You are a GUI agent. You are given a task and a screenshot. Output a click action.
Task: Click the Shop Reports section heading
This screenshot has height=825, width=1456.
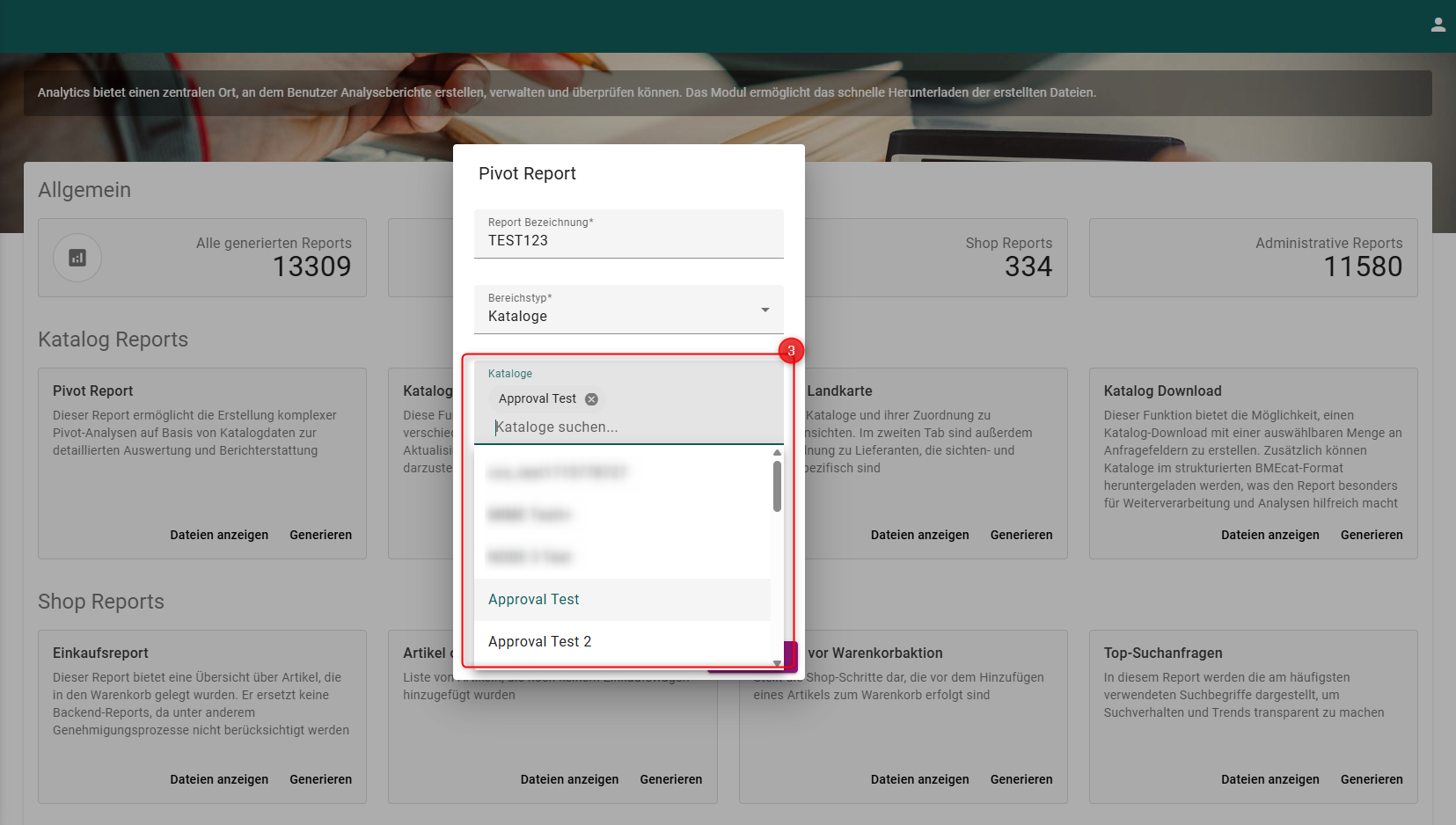tap(101, 602)
